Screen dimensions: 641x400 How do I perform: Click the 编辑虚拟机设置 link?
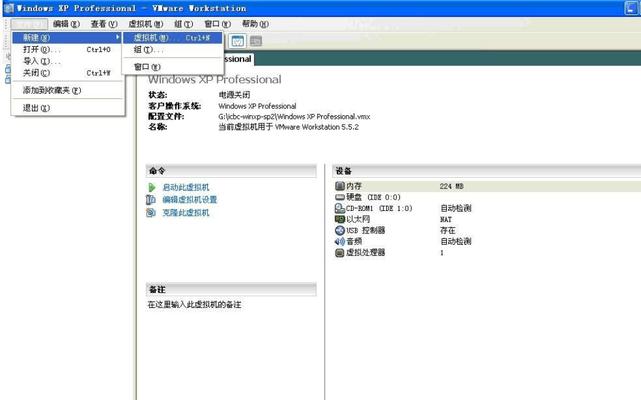point(190,200)
